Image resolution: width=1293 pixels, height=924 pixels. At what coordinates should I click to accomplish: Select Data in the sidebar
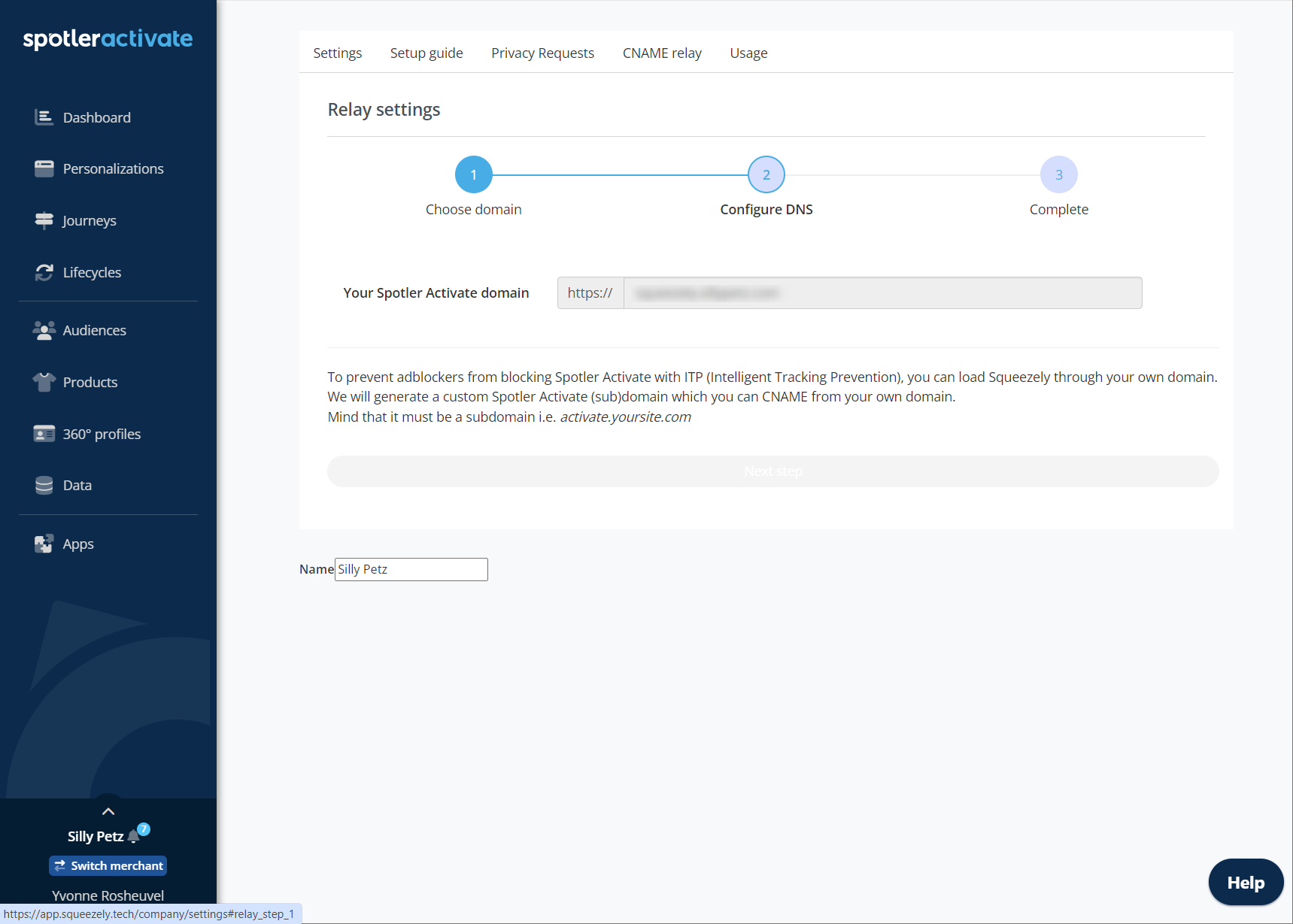click(x=77, y=485)
